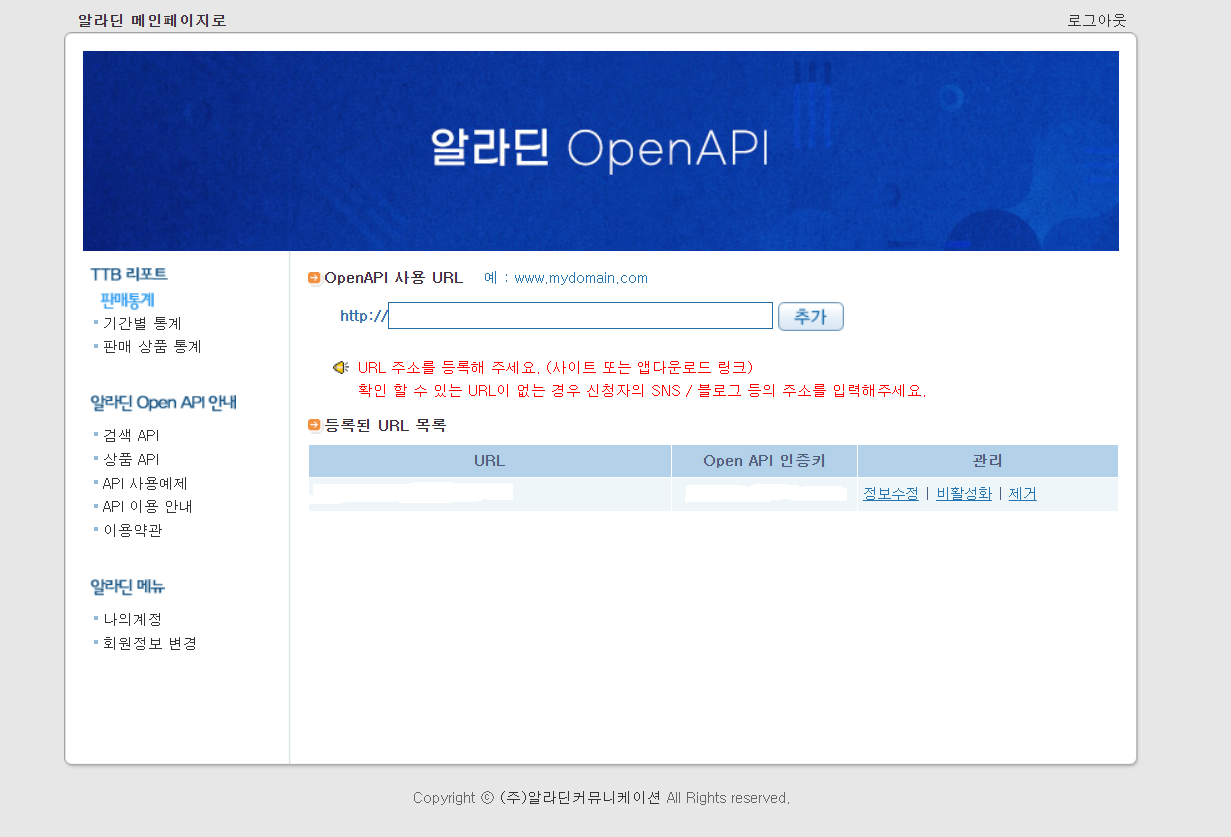Image resolution: width=1231 pixels, height=837 pixels.
Task: Click the 인증키 value cell in the table
Action: [764, 494]
